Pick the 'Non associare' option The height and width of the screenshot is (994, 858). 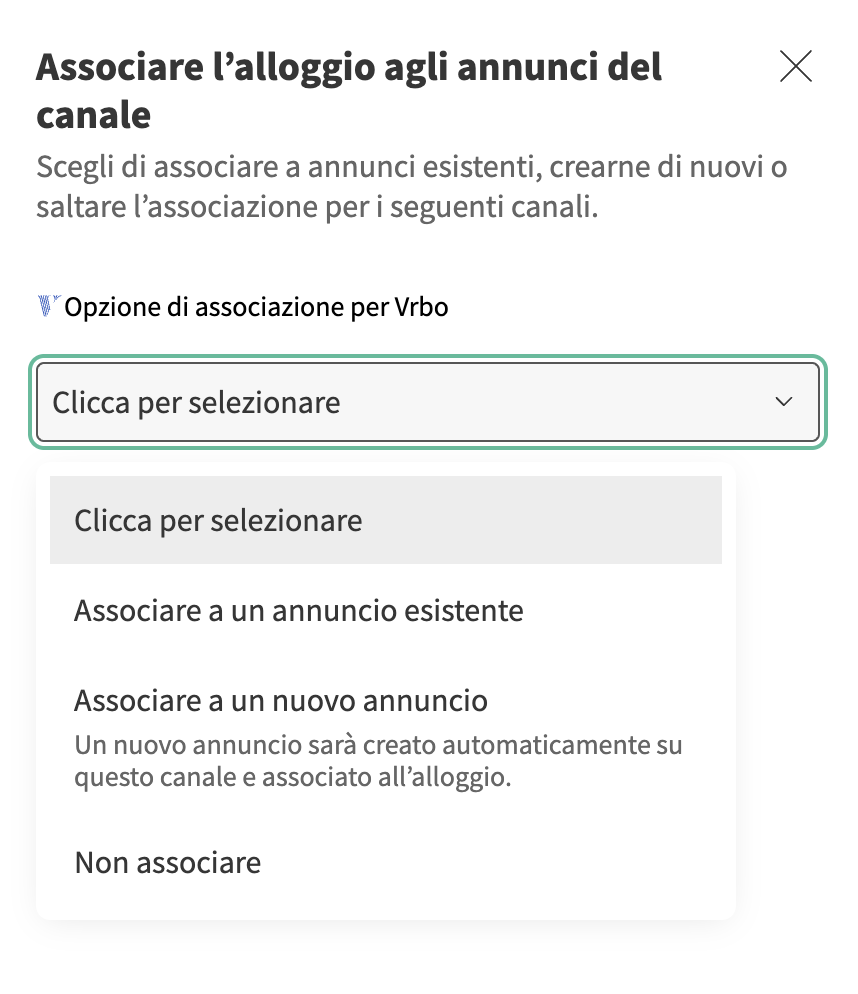(x=167, y=862)
